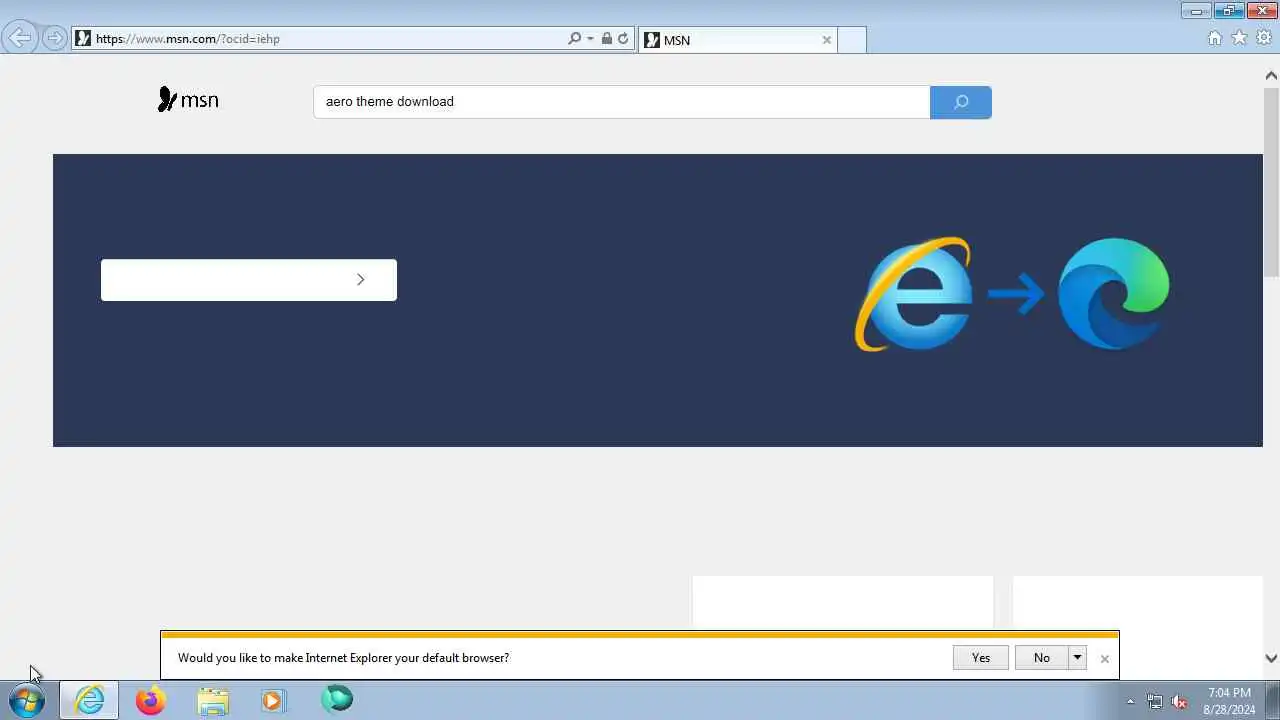Click the white banner button with chevron
The height and width of the screenshot is (720, 1280).
(249, 280)
